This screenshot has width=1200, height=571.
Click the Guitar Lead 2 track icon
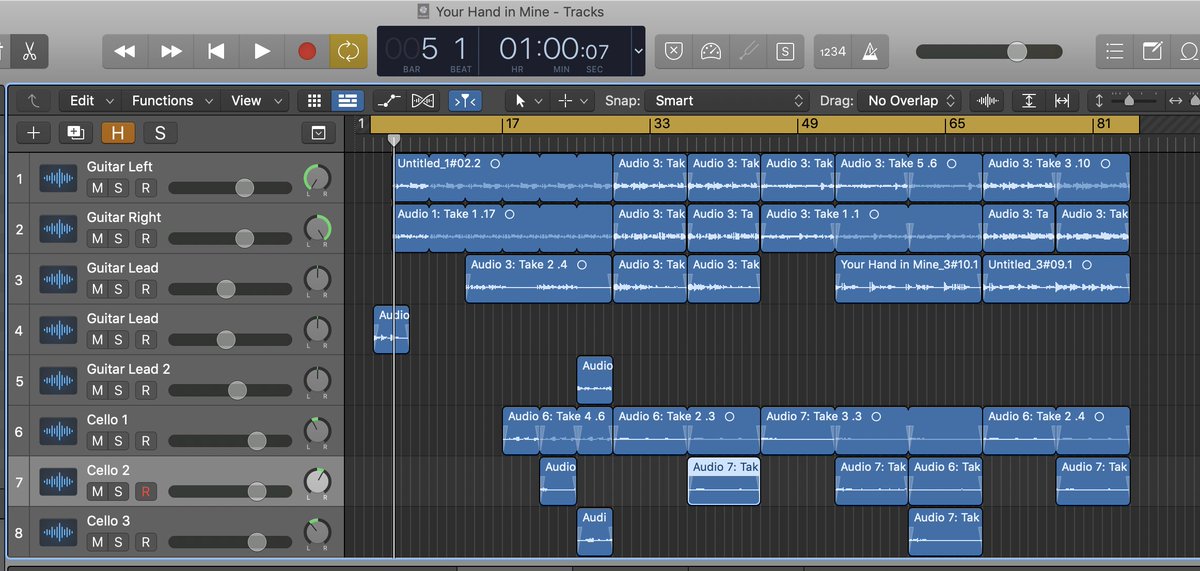tap(59, 380)
